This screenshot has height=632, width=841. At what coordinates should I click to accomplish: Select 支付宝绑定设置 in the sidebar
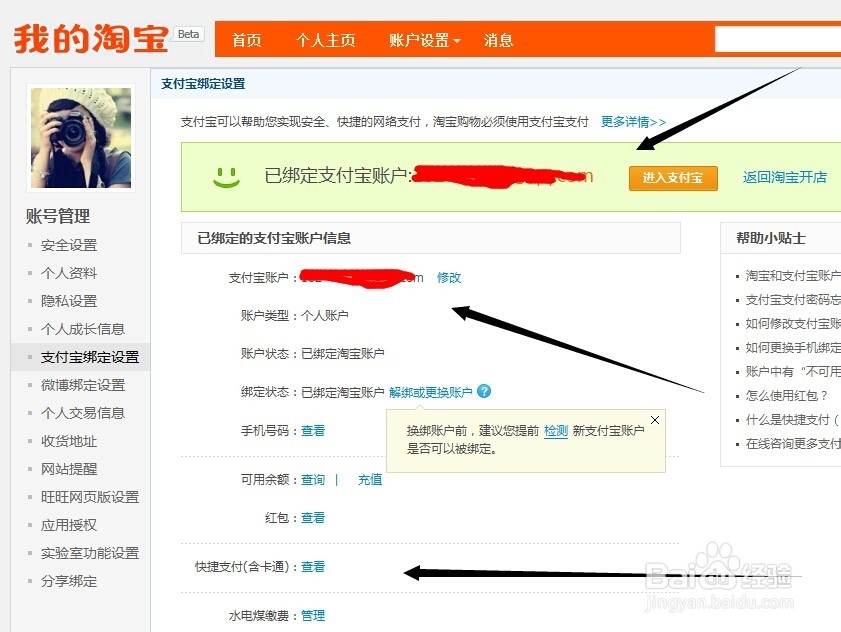click(x=90, y=357)
